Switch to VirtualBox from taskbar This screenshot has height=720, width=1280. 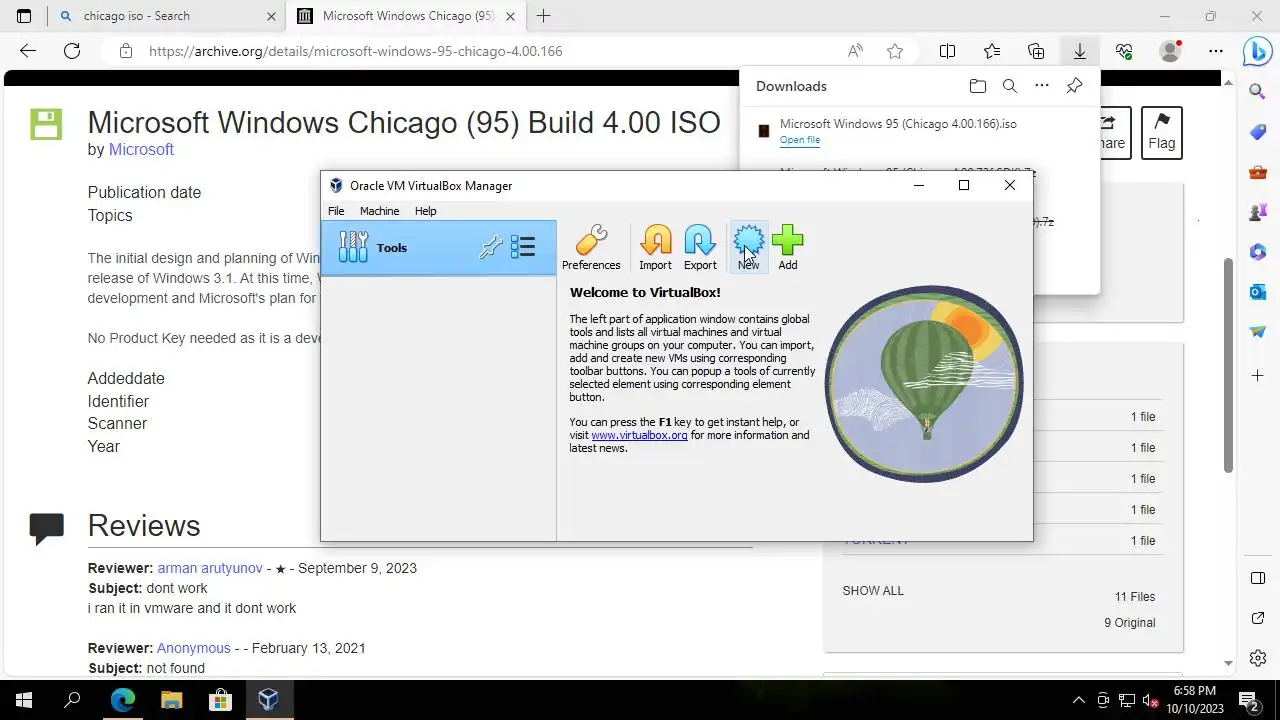[268, 700]
